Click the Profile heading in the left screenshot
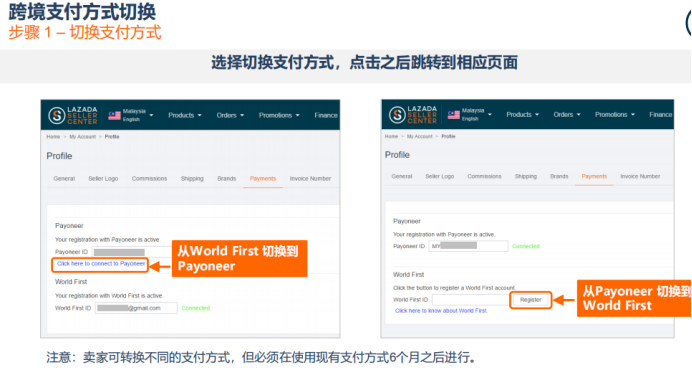The image size is (692, 370). coord(59,156)
